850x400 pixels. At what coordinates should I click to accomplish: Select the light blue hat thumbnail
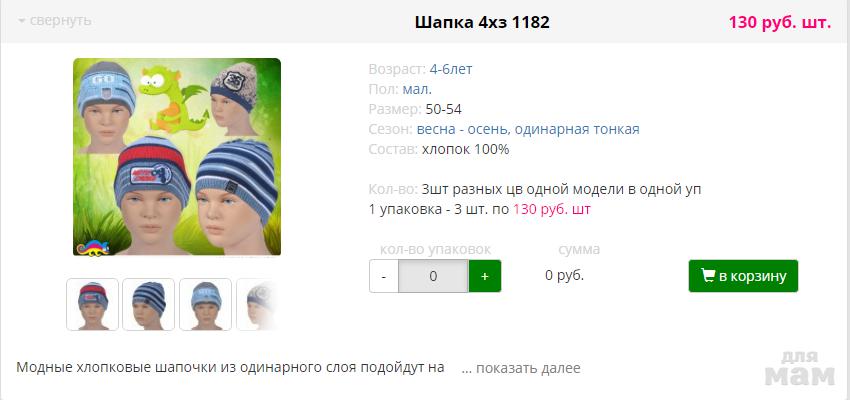pyautogui.click(x=205, y=304)
